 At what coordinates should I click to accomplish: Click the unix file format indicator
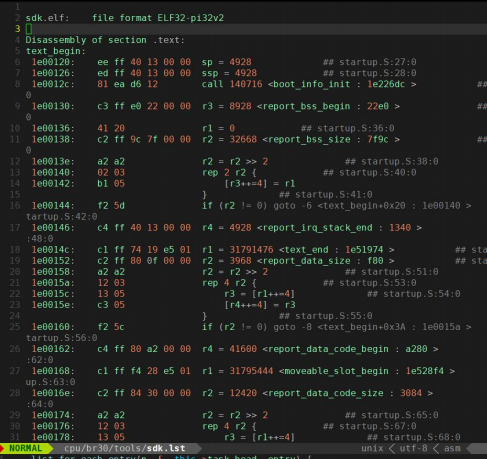point(372,448)
